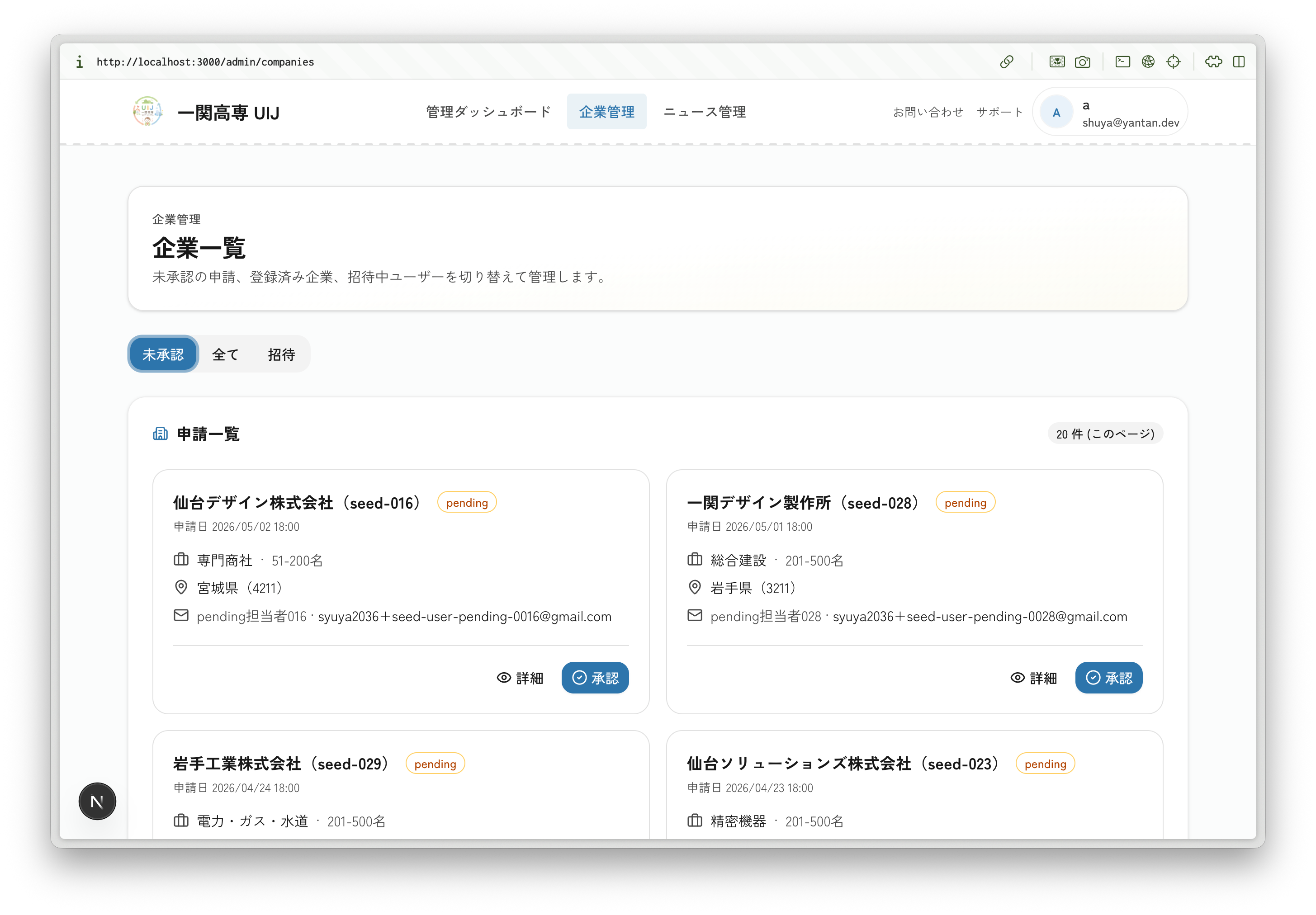
Task: Approve 仙台デザイン株式会社 with 承認 button
Action: point(595,678)
